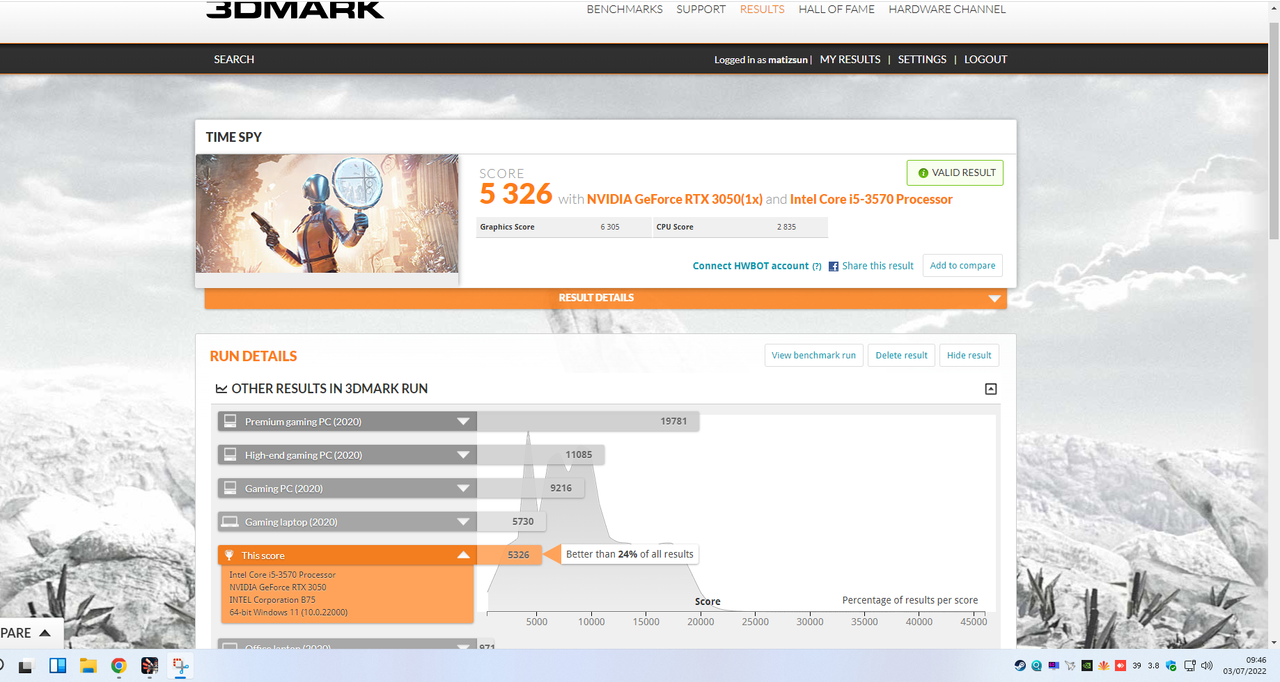The height and width of the screenshot is (682, 1280).
Task: Click the score distribution chart
Action: click(x=737, y=520)
